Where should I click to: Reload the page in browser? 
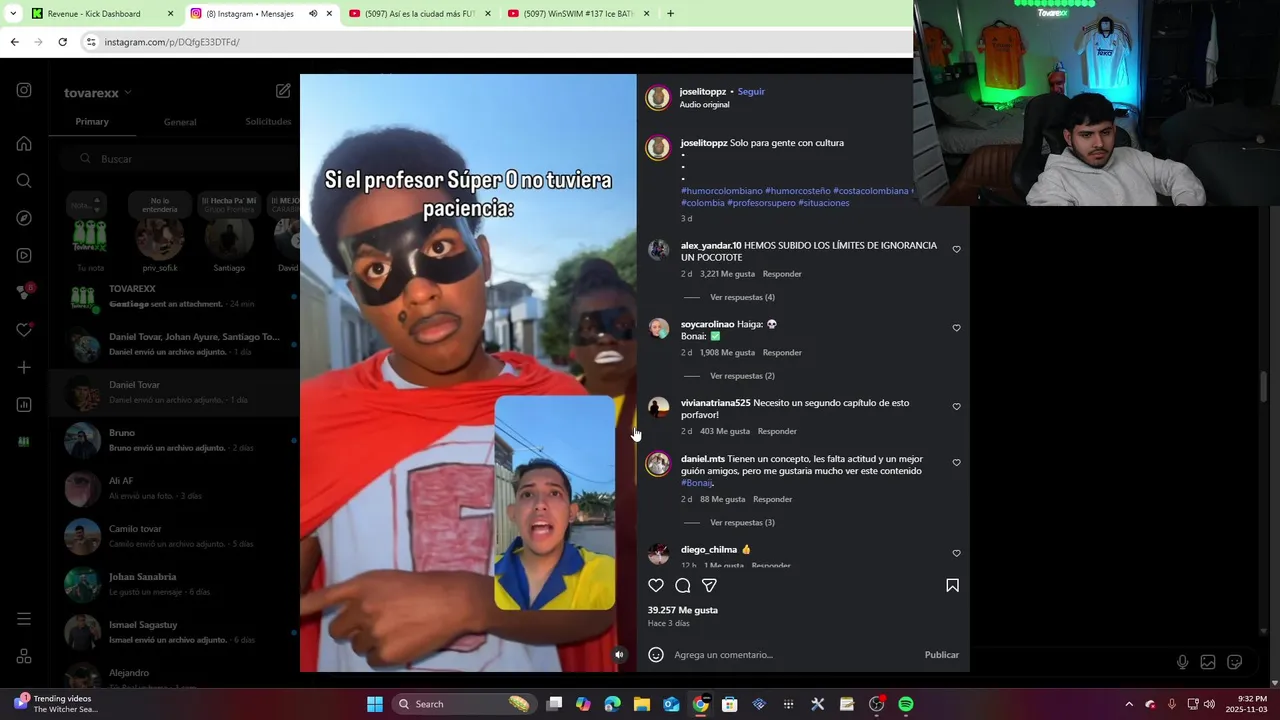click(x=62, y=42)
